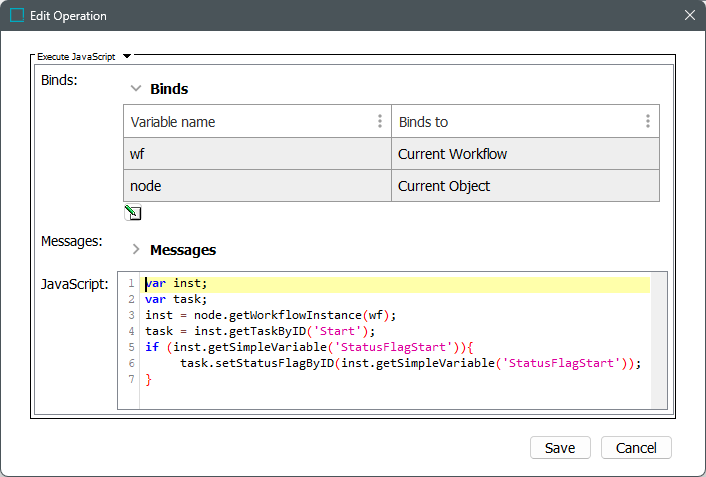Save the operation

pos(560,448)
